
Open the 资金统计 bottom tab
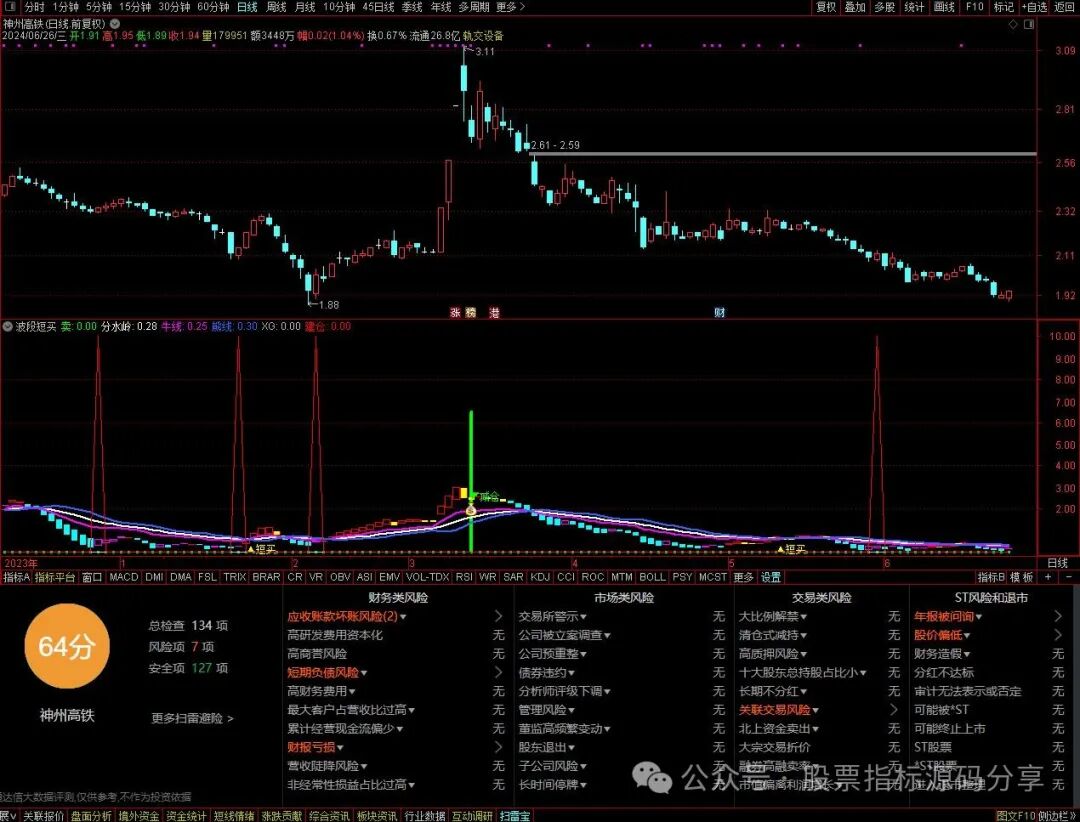(x=186, y=816)
